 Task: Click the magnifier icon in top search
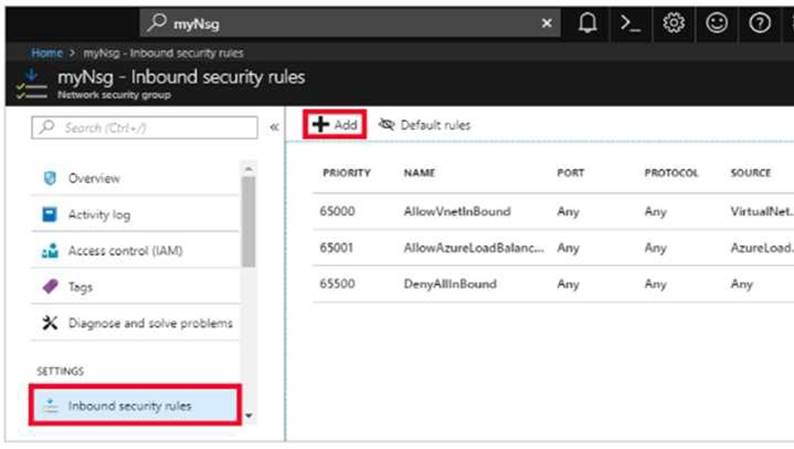coord(156,23)
